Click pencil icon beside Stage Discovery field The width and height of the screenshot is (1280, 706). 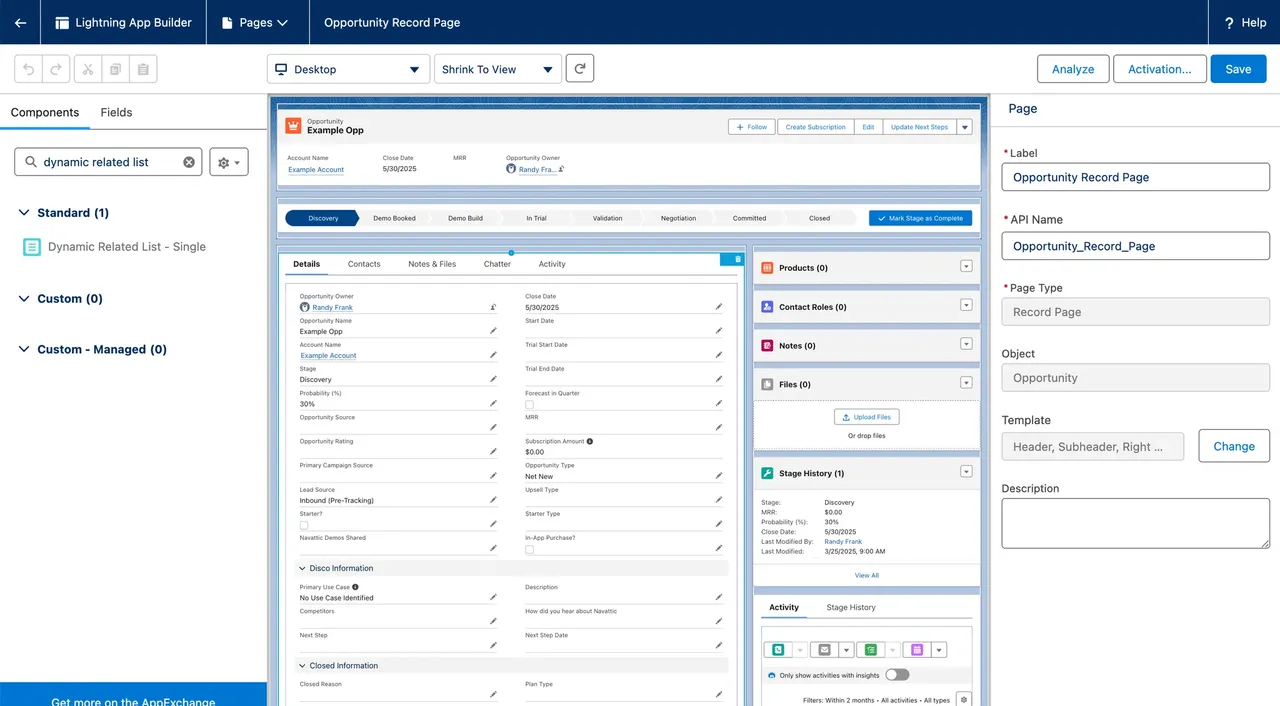(493, 379)
